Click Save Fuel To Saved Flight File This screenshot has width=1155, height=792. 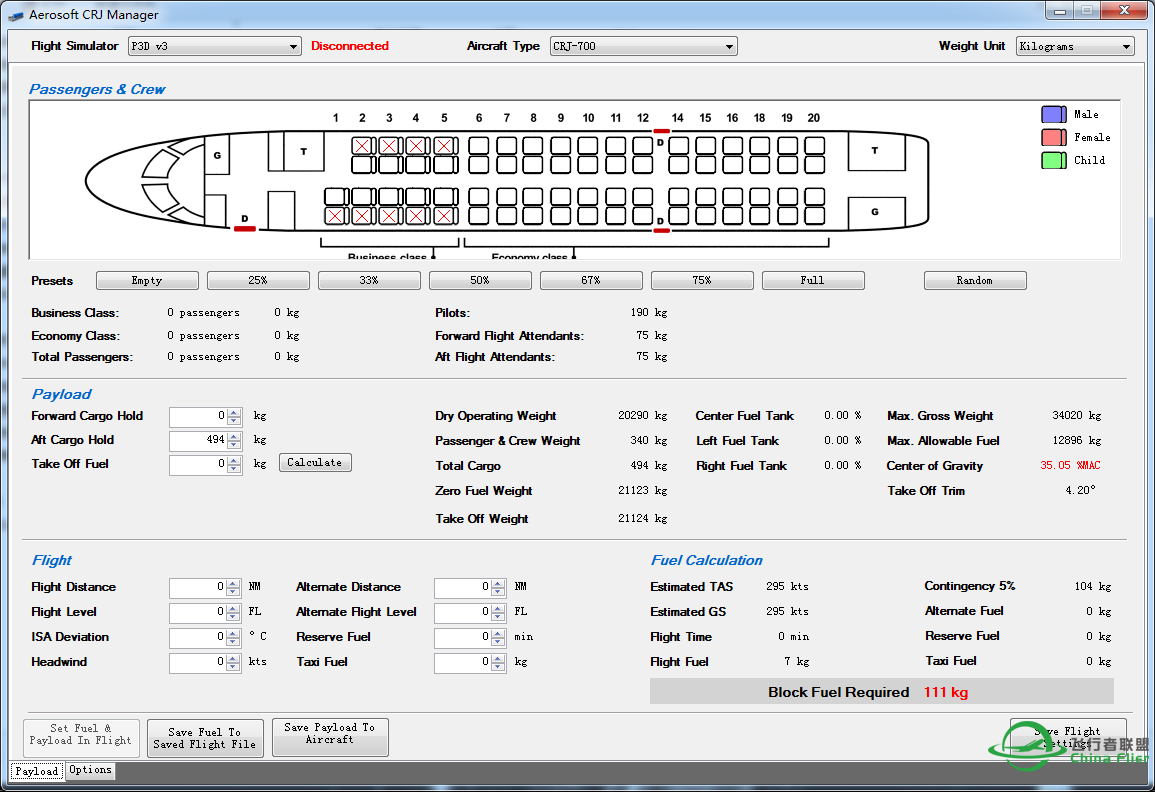point(206,738)
